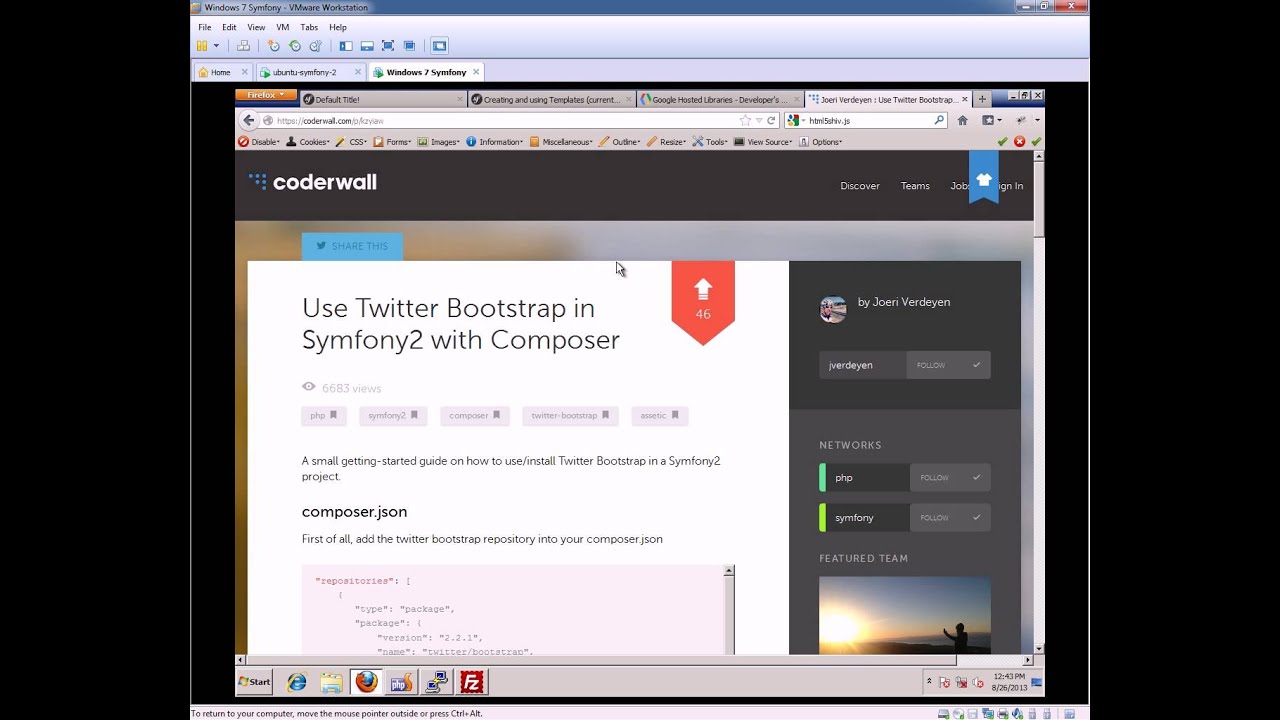This screenshot has width=1280, height=720.
Task: Click the SHARE THIS button
Action: point(352,246)
